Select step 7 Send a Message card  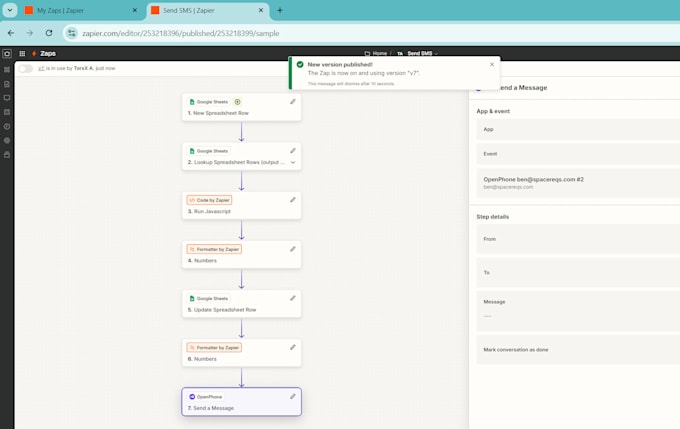coord(242,402)
